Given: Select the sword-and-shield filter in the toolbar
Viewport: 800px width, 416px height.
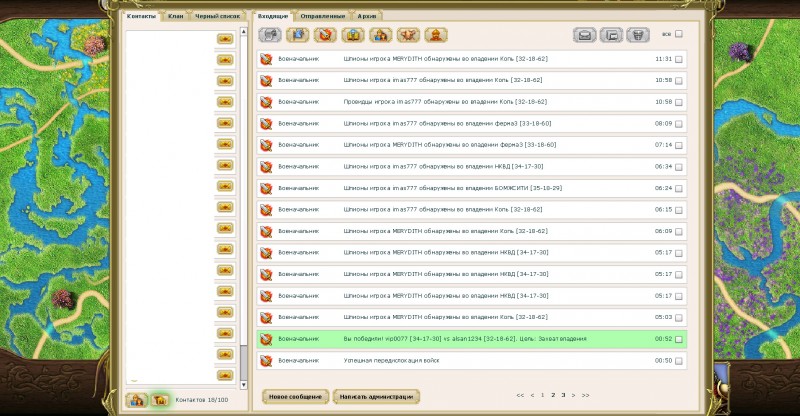Looking at the screenshot, I should (325, 35).
